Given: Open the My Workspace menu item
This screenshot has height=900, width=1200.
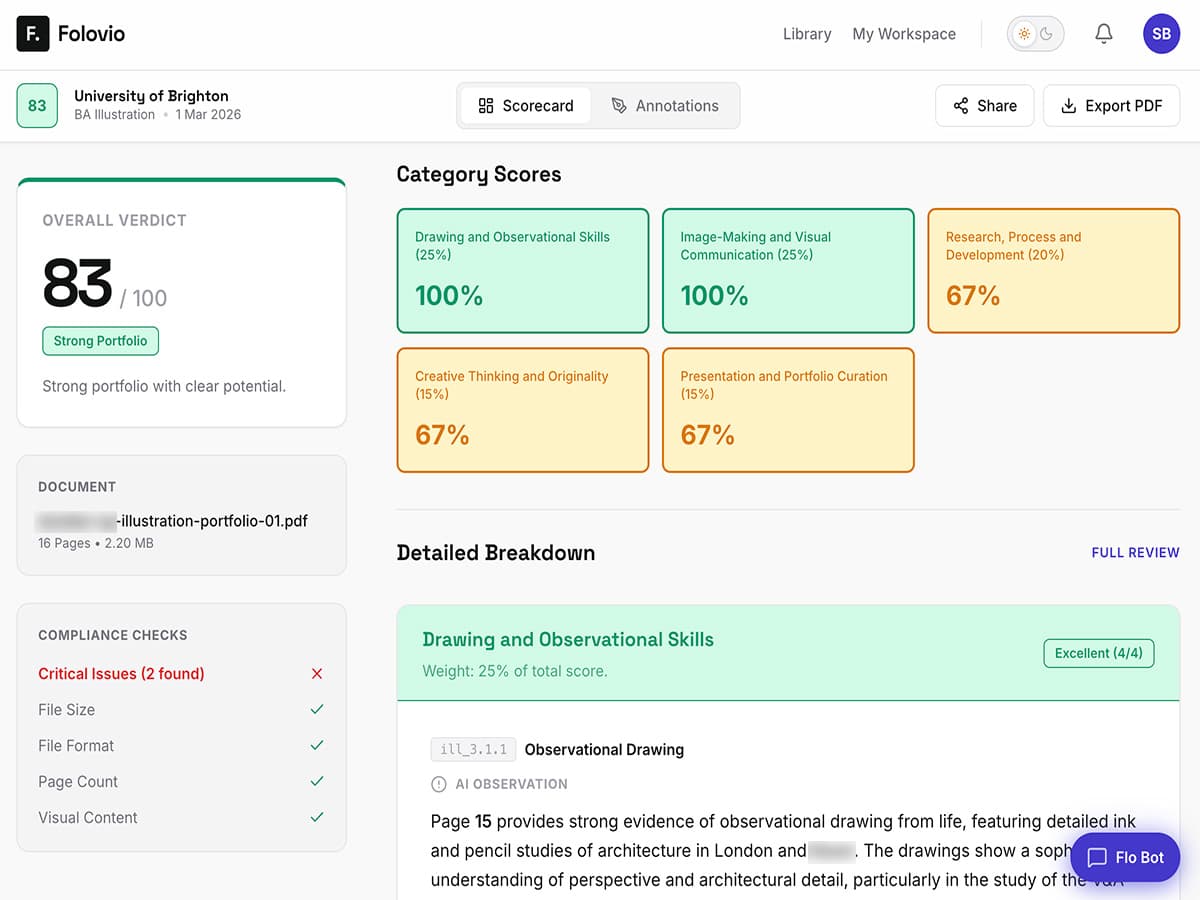Looking at the screenshot, I should coord(904,33).
